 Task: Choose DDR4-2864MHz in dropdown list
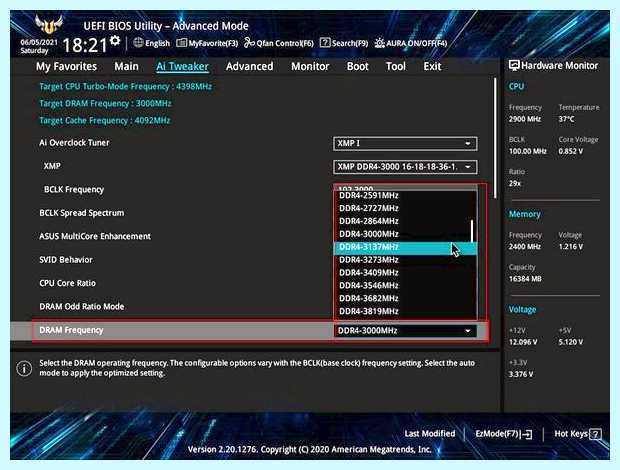pyautogui.click(x=402, y=221)
